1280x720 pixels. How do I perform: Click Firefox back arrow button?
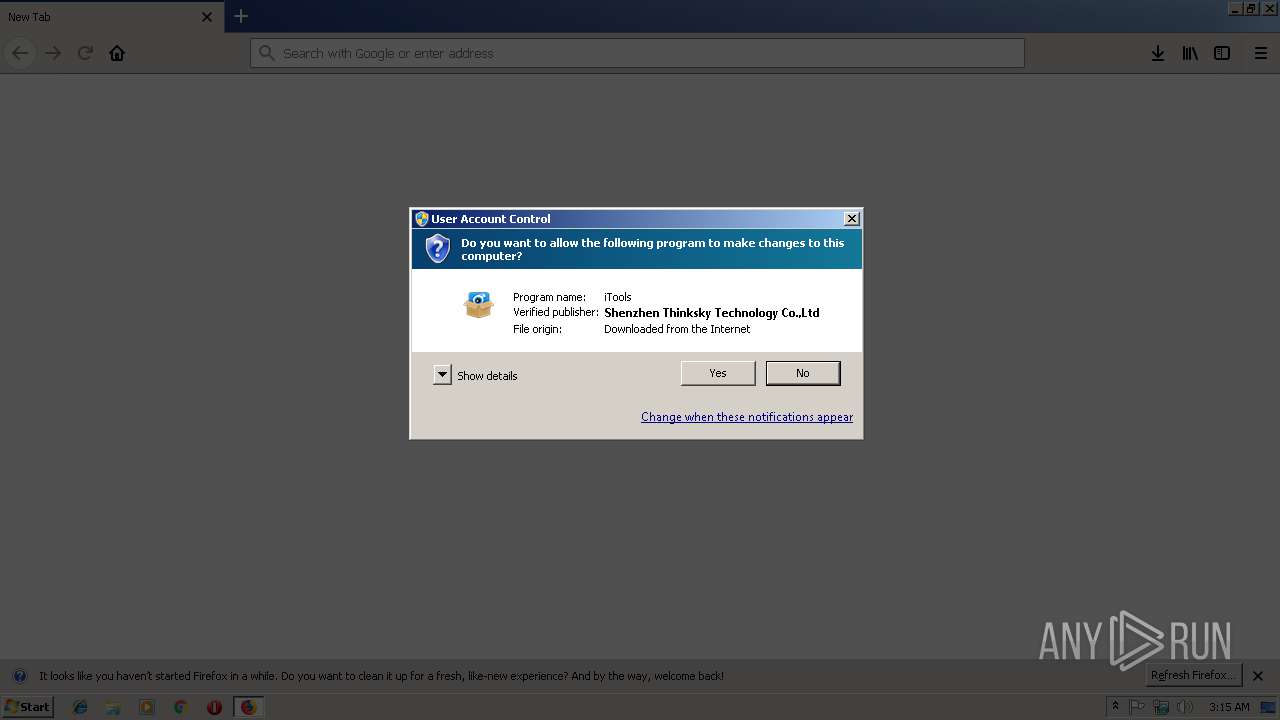click(20, 53)
